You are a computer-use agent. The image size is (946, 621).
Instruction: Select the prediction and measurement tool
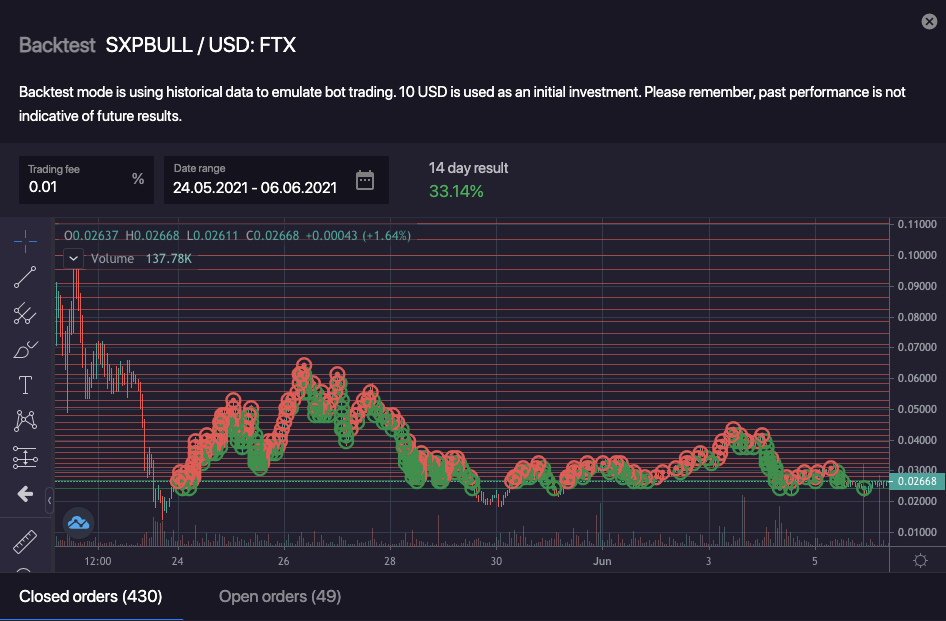click(25, 458)
